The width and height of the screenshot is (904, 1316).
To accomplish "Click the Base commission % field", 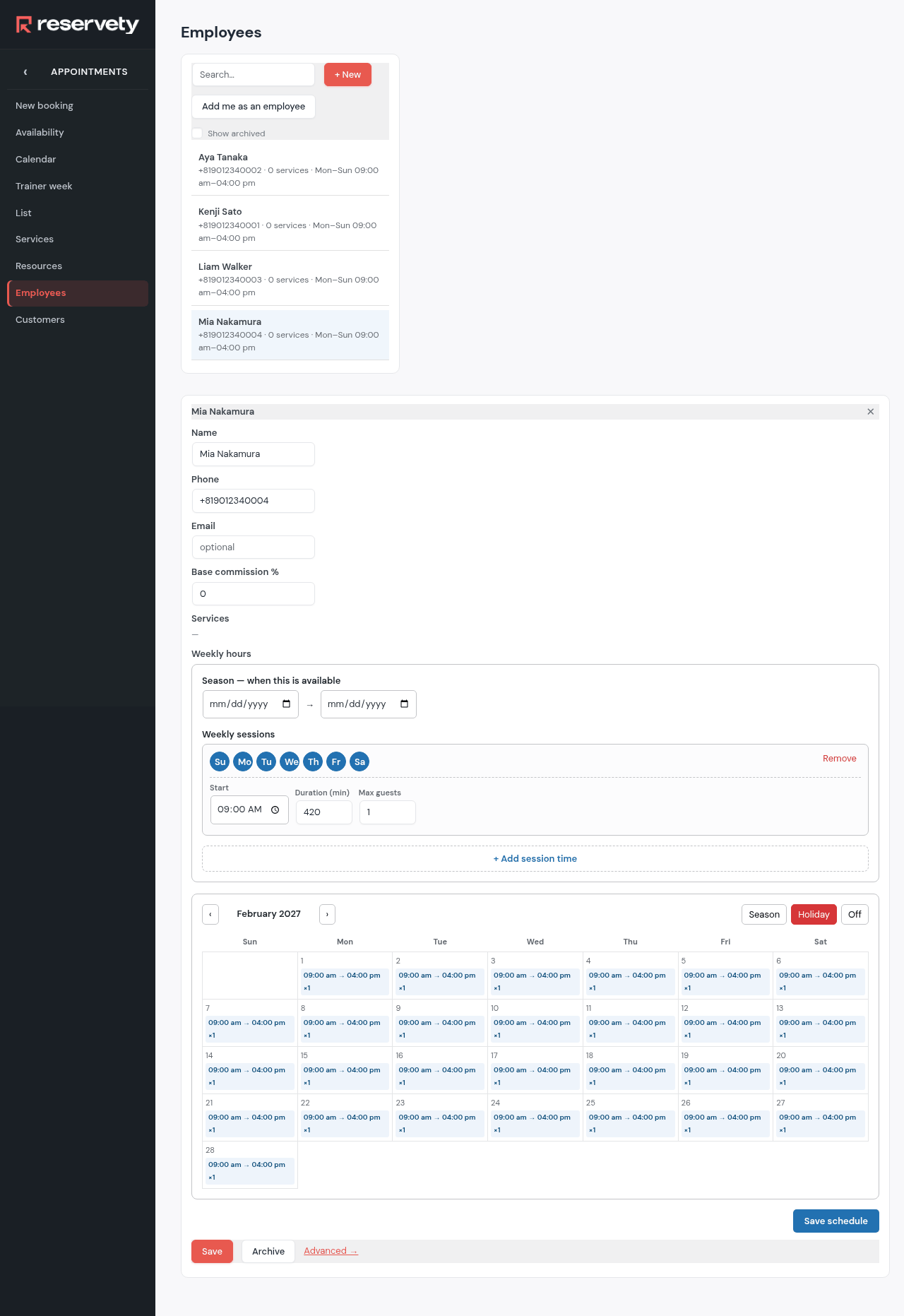I will pyautogui.click(x=254, y=594).
